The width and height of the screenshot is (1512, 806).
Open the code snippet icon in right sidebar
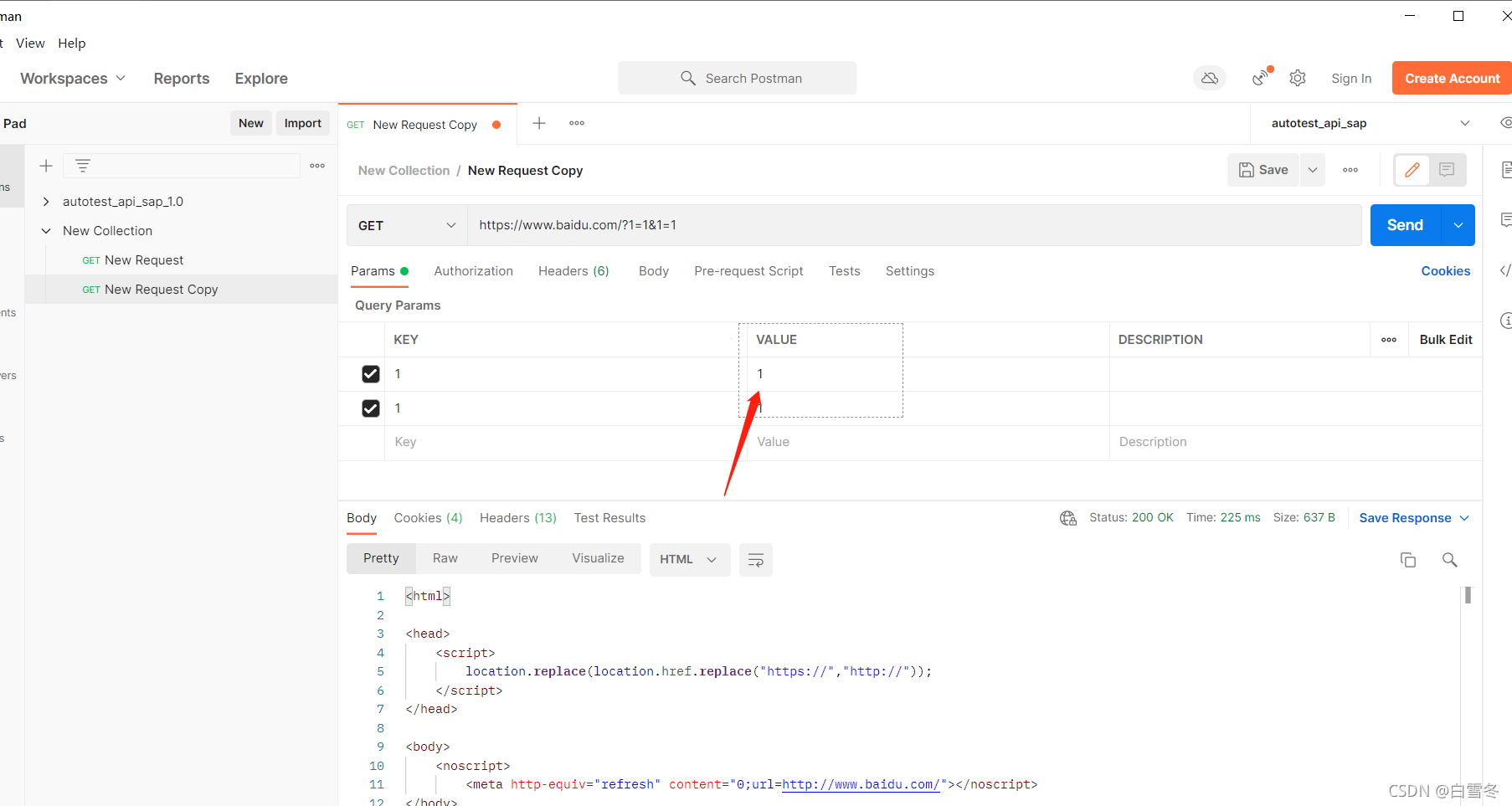[1505, 270]
